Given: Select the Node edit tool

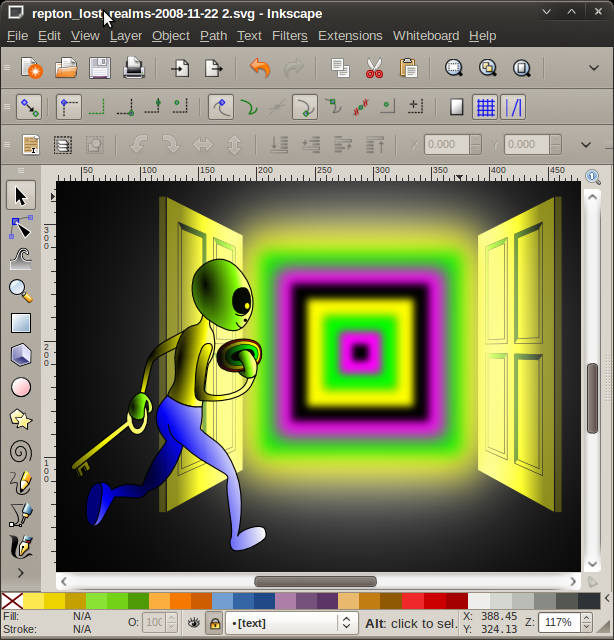Looking at the screenshot, I should click(21, 227).
